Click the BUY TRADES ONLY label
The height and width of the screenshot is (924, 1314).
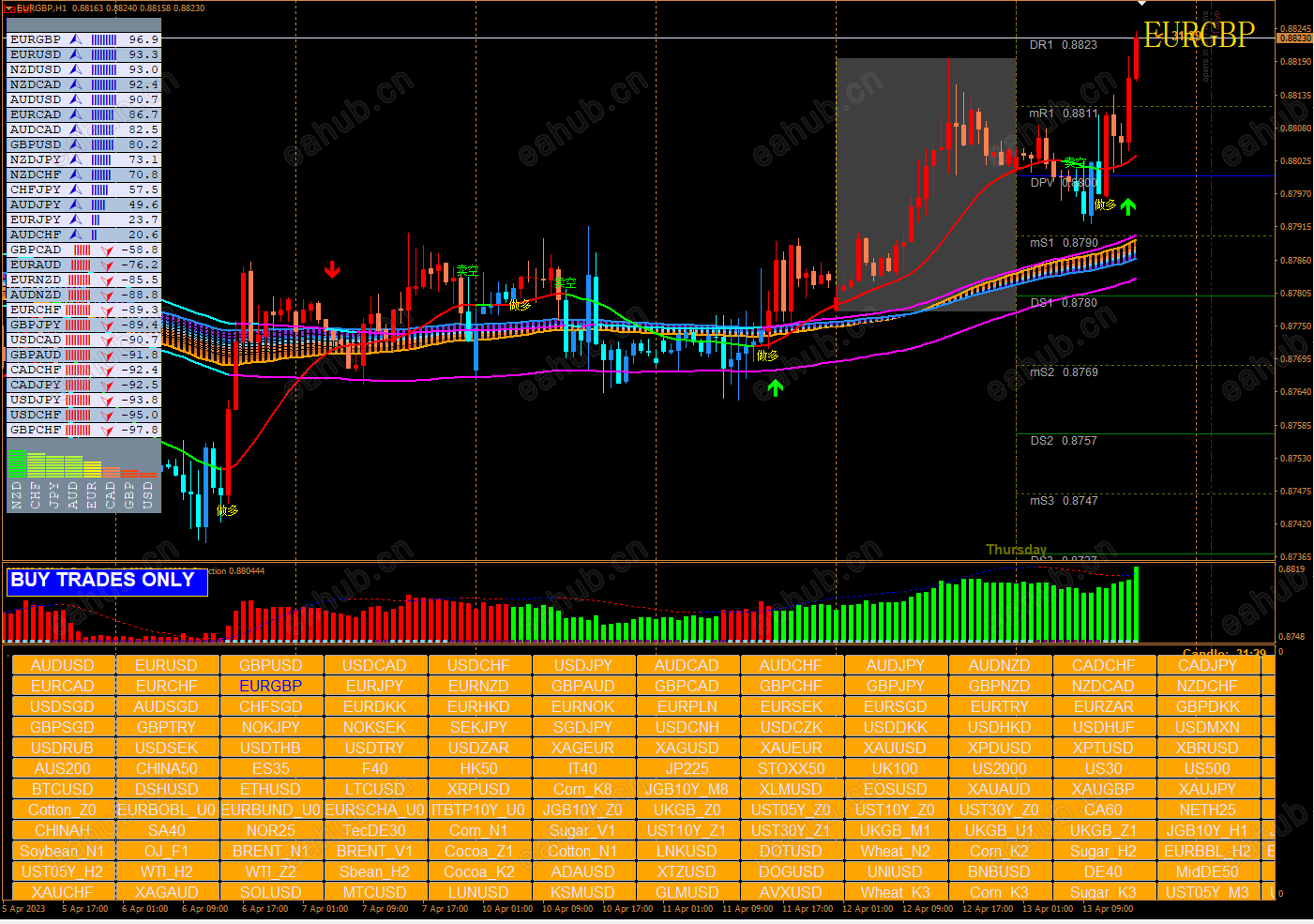coord(107,581)
